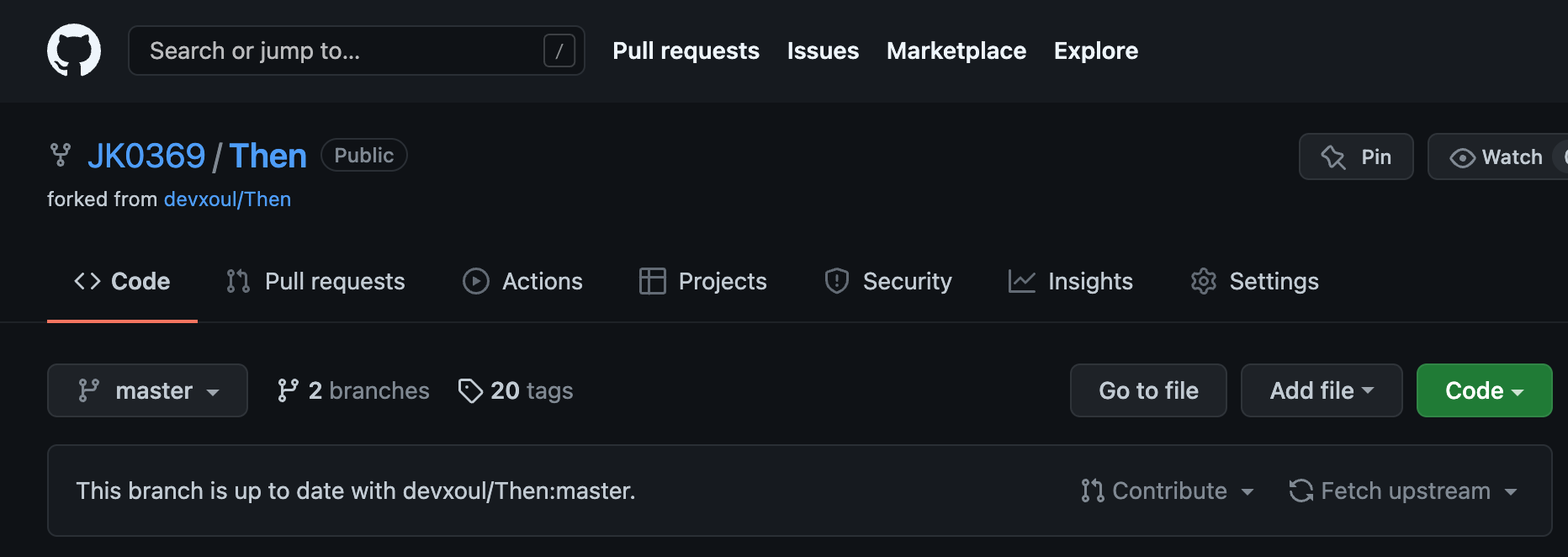1568x557 pixels.
Task: Expand the Fetch upstream dropdown
Action: (1403, 491)
